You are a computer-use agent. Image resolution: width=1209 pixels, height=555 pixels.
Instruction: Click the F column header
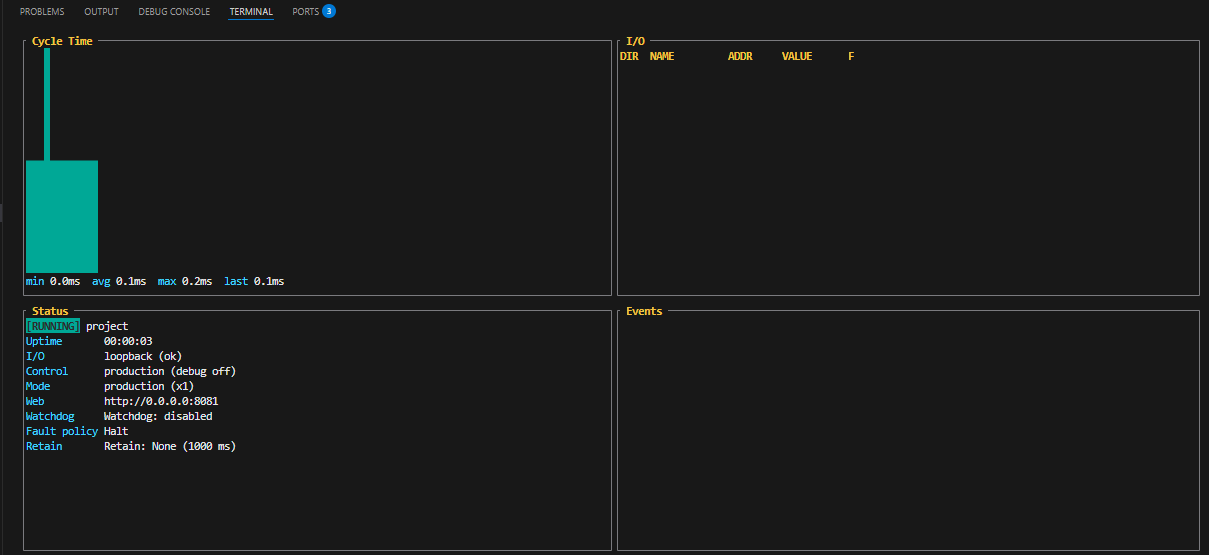[851, 57]
